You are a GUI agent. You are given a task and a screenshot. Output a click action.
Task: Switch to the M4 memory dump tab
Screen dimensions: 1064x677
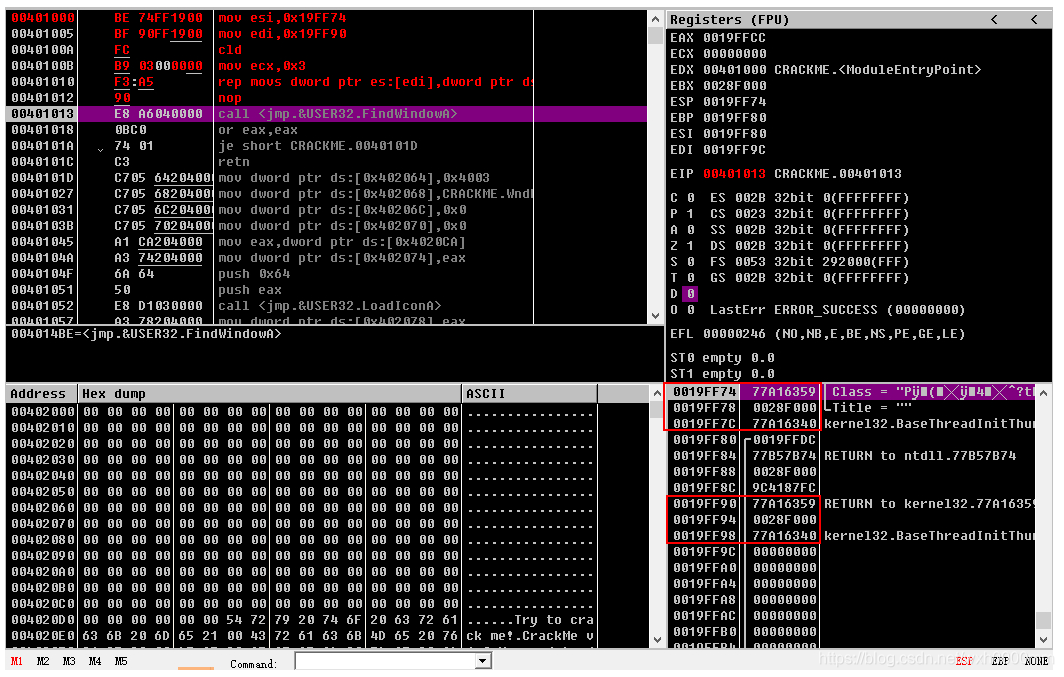(x=95, y=661)
